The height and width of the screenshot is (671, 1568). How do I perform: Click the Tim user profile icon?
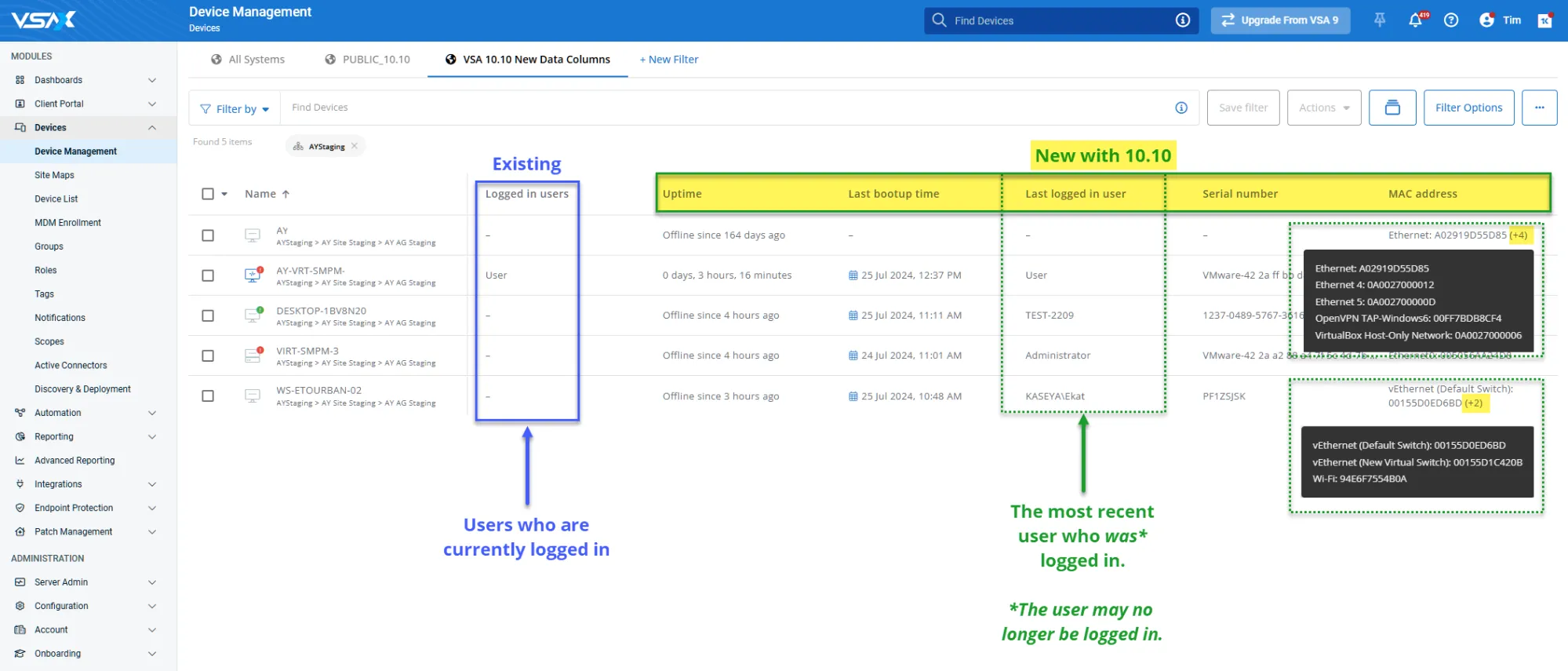pyautogui.click(x=1486, y=20)
